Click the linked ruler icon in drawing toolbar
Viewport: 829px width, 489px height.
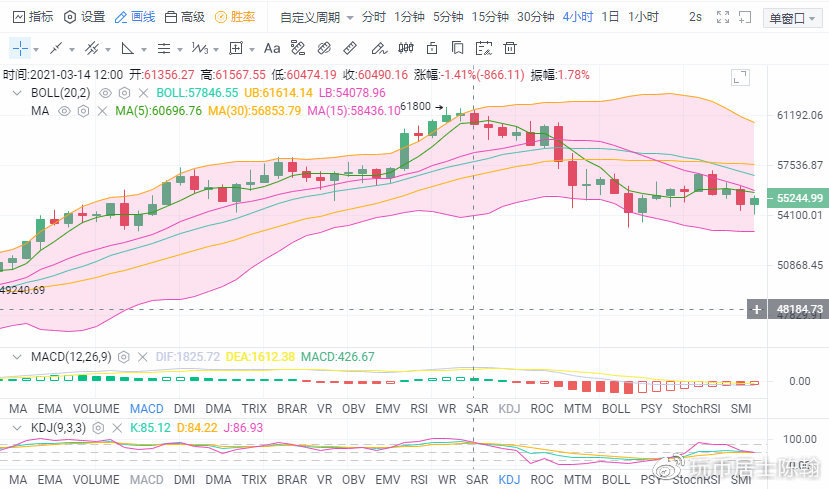tap(324, 49)
